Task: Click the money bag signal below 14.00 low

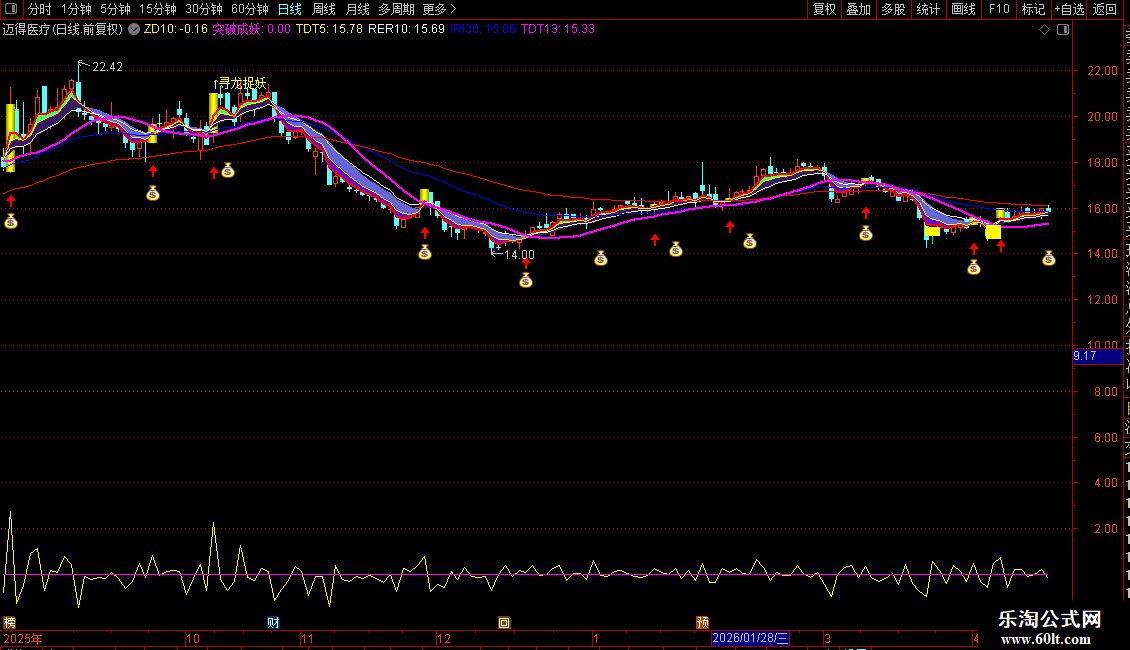Action: [526, 281]
